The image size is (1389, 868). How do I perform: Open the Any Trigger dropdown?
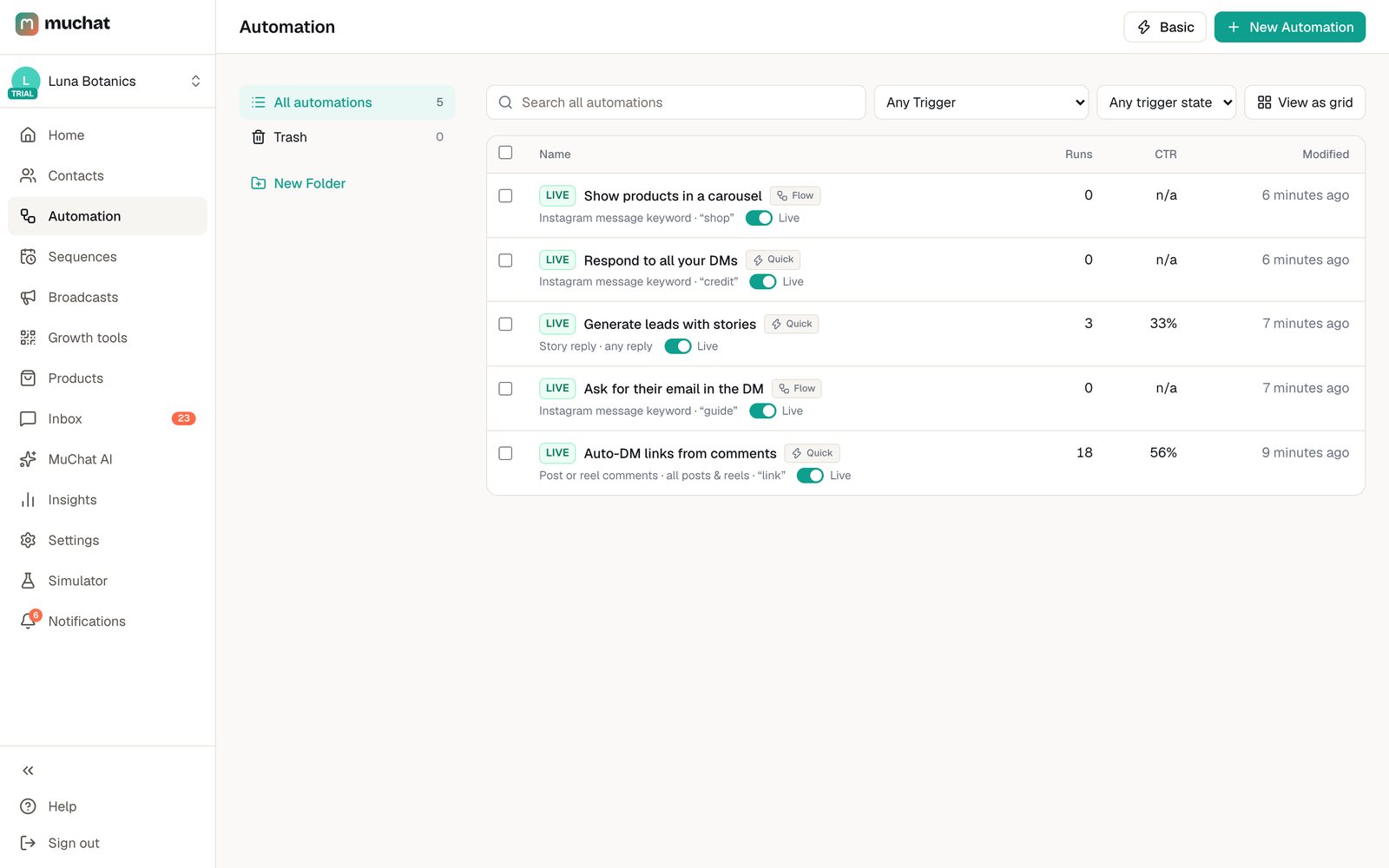tap(981, 102)
